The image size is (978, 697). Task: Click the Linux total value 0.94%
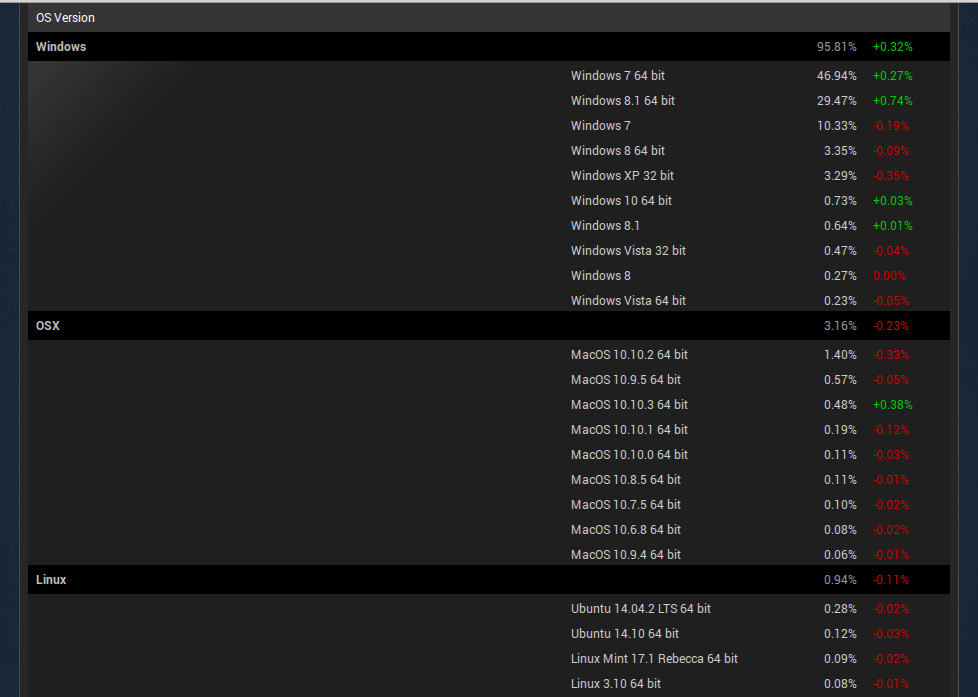pos(840,580)
